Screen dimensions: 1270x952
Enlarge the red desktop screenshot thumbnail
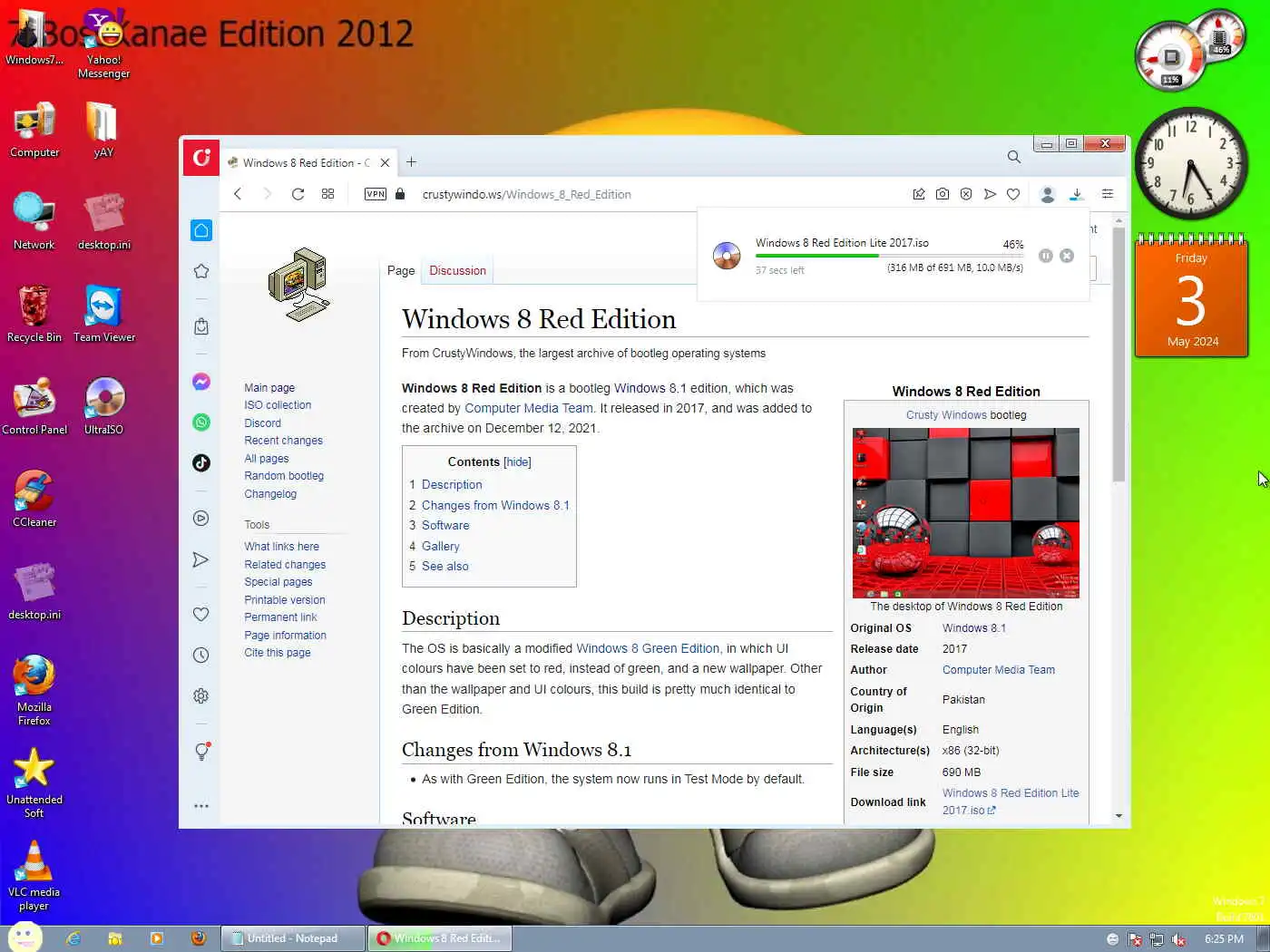966,513
